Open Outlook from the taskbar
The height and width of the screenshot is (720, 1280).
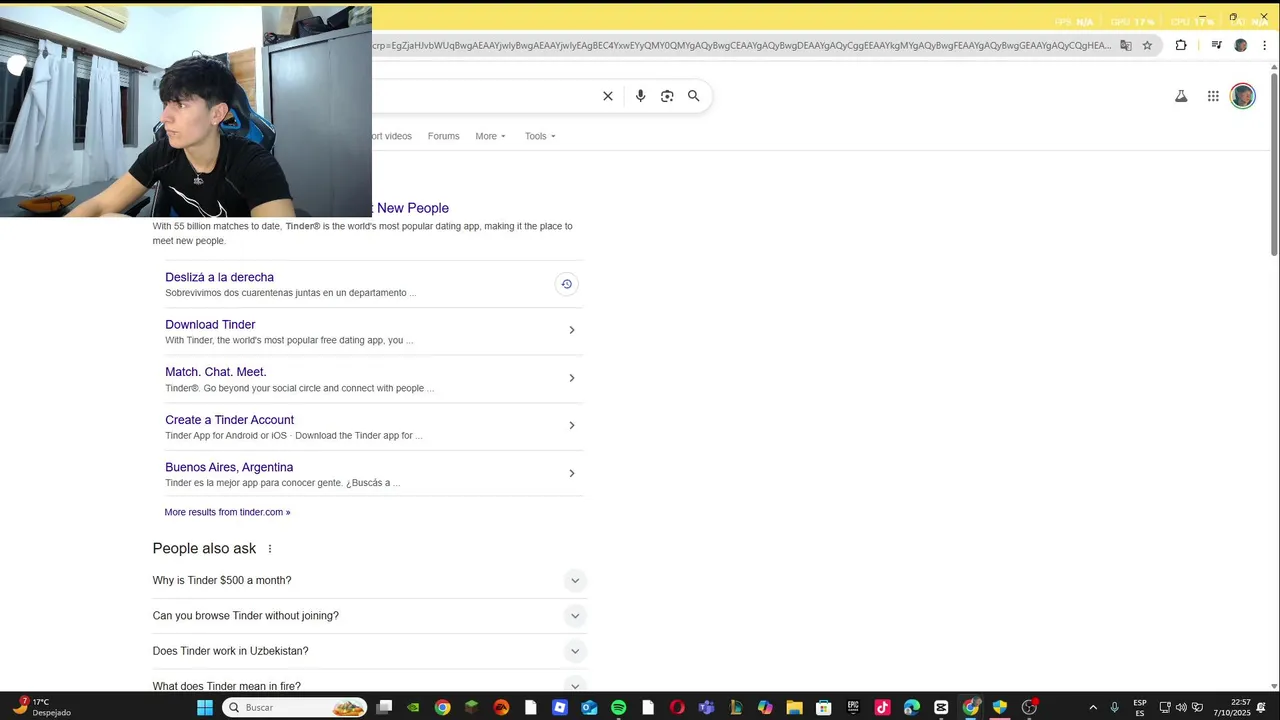pos(589,707)
